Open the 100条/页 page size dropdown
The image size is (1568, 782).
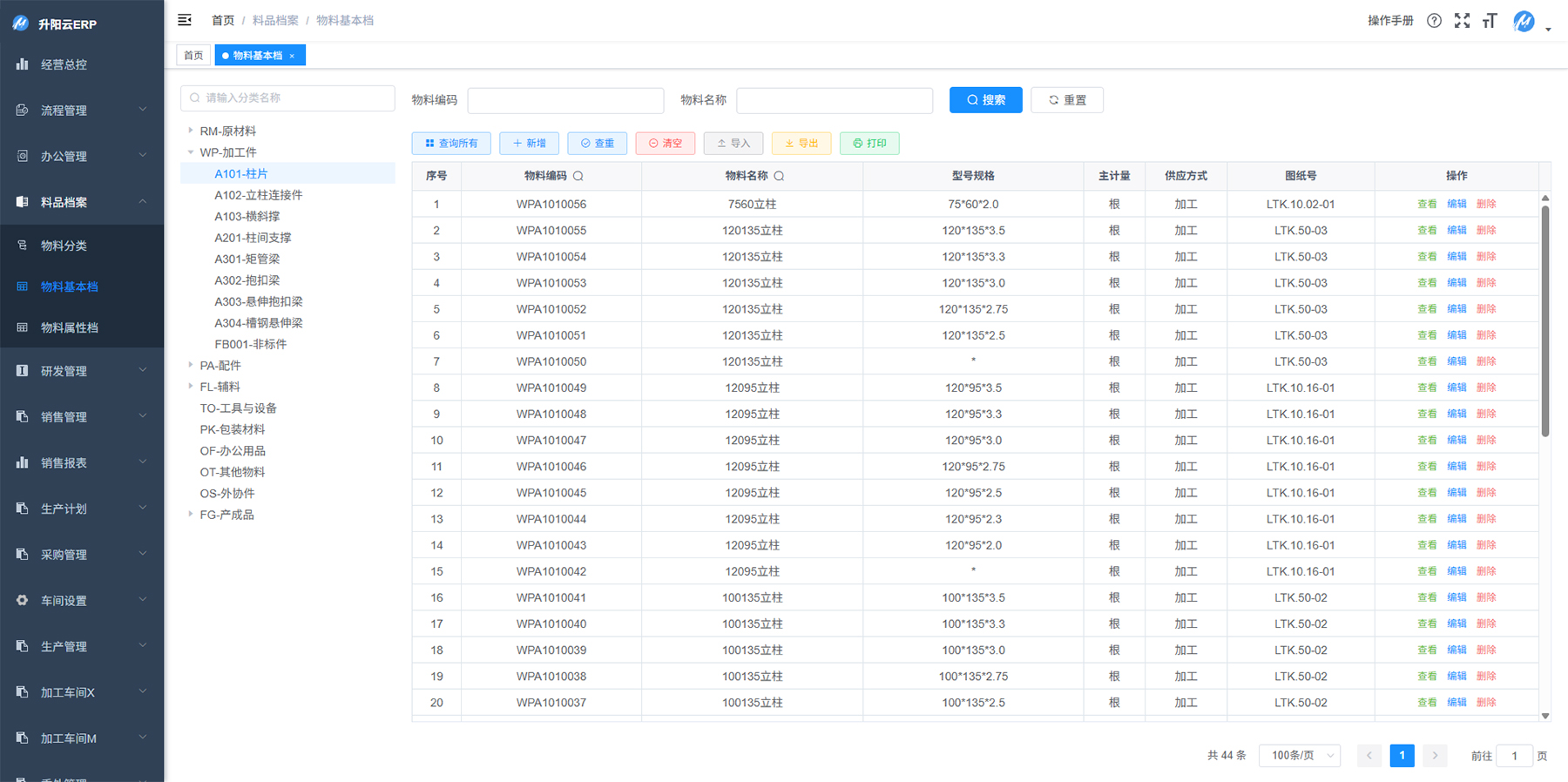1300,756
